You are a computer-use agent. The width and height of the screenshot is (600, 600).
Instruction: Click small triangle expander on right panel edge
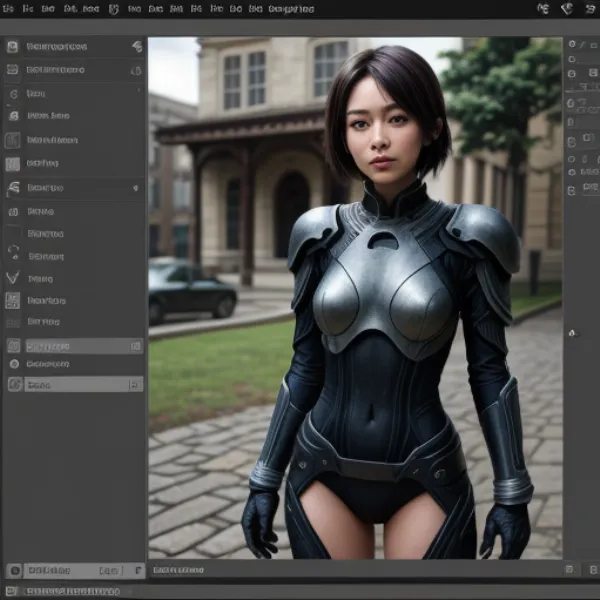point(571,331)
